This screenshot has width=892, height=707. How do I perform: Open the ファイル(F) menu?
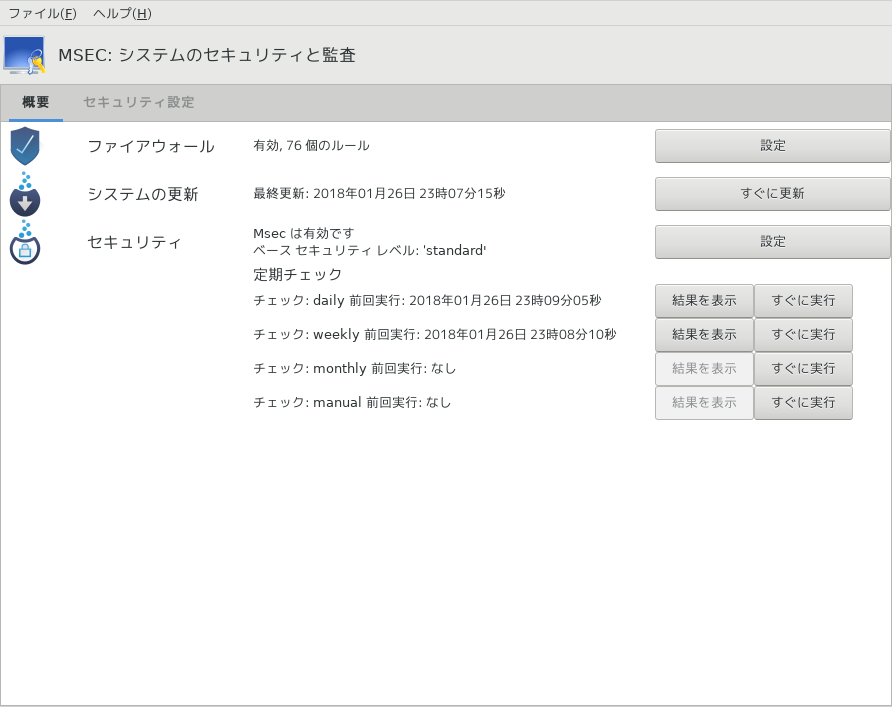[43, 13]
